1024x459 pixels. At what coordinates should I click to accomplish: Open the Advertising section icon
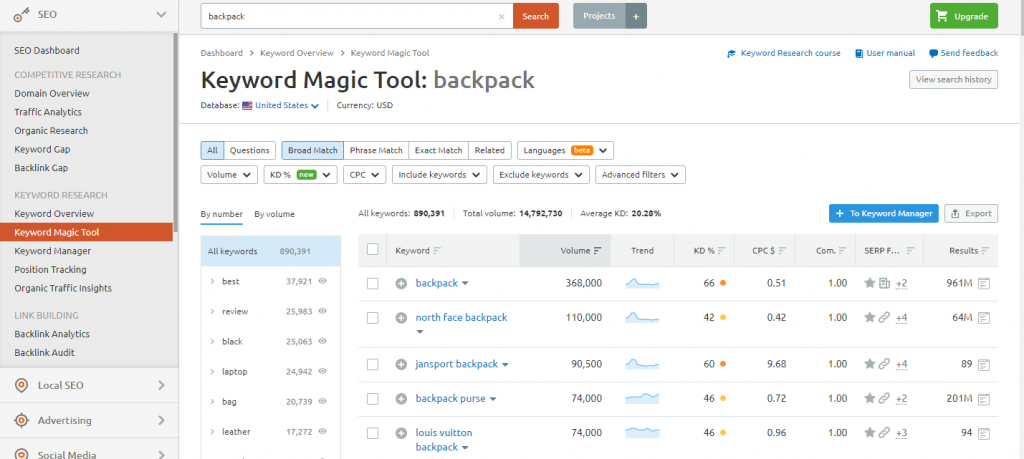tap(22, 420)
